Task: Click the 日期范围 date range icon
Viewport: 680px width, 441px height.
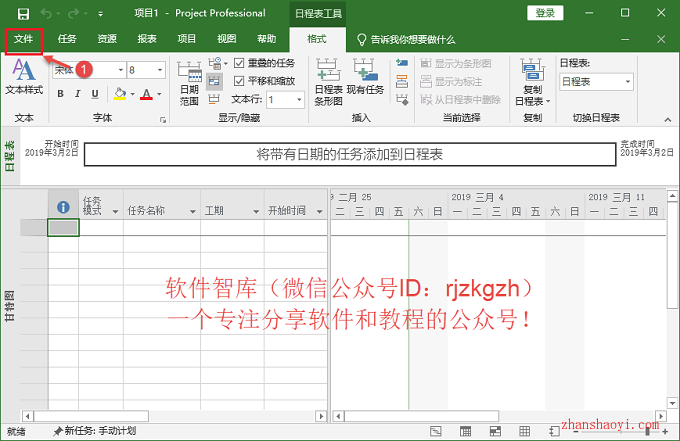Action: coord(189,83)
